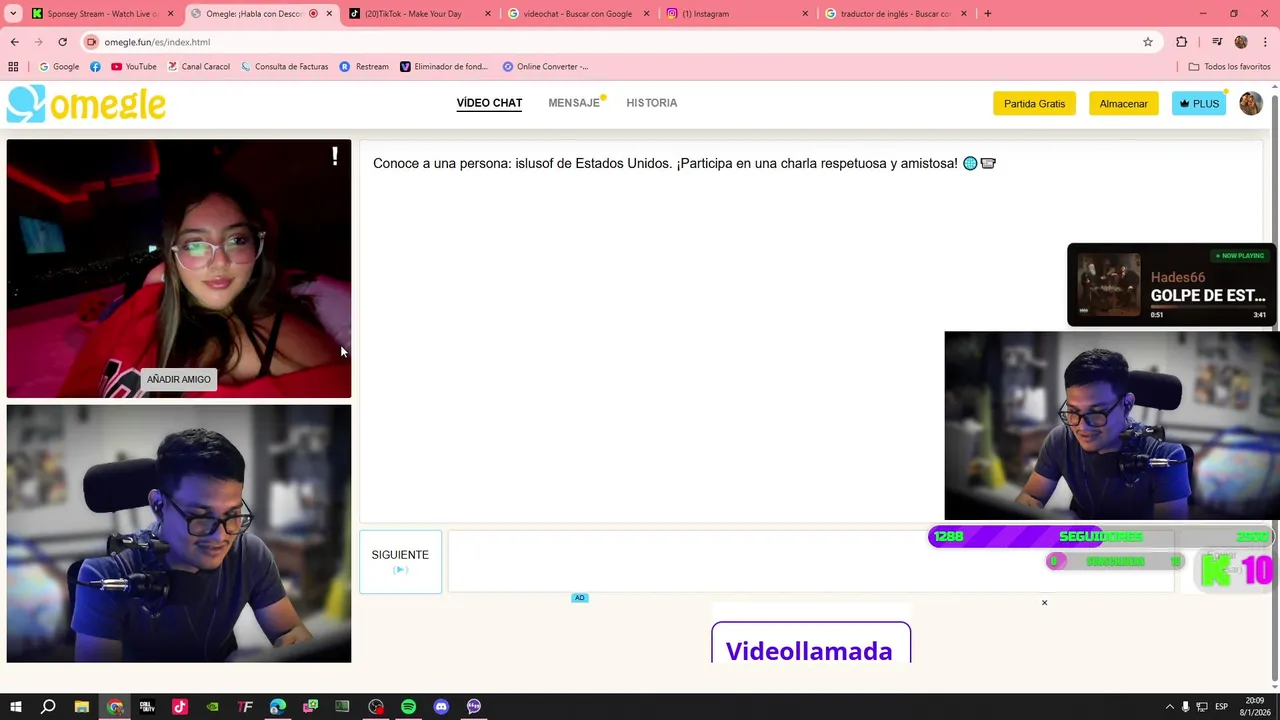
Task: Open Canal Caracol bookmark
Action: coord(198,67)
